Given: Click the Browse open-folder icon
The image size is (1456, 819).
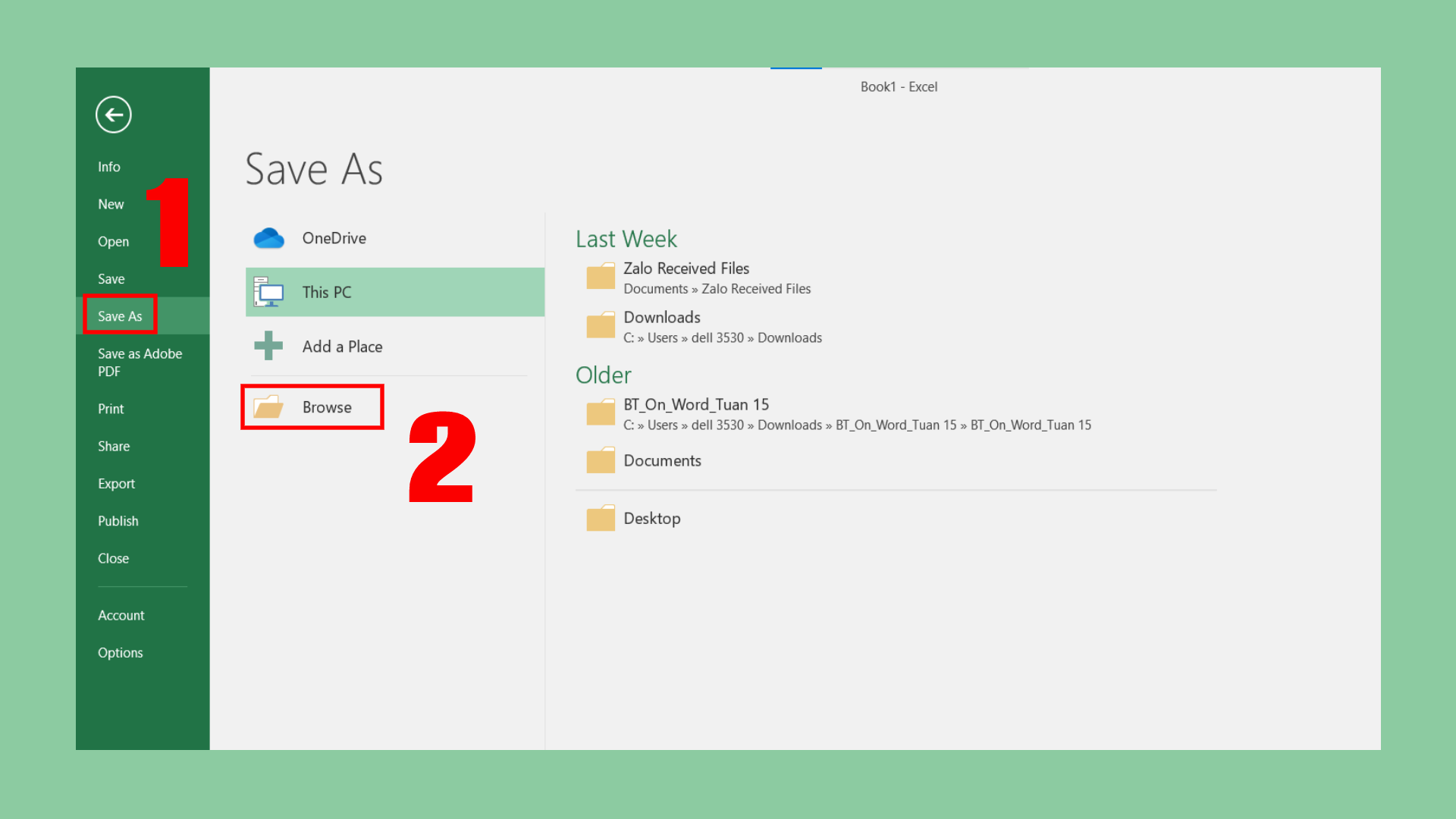Looking at the screenshot, I should click(x=268, y=407).
